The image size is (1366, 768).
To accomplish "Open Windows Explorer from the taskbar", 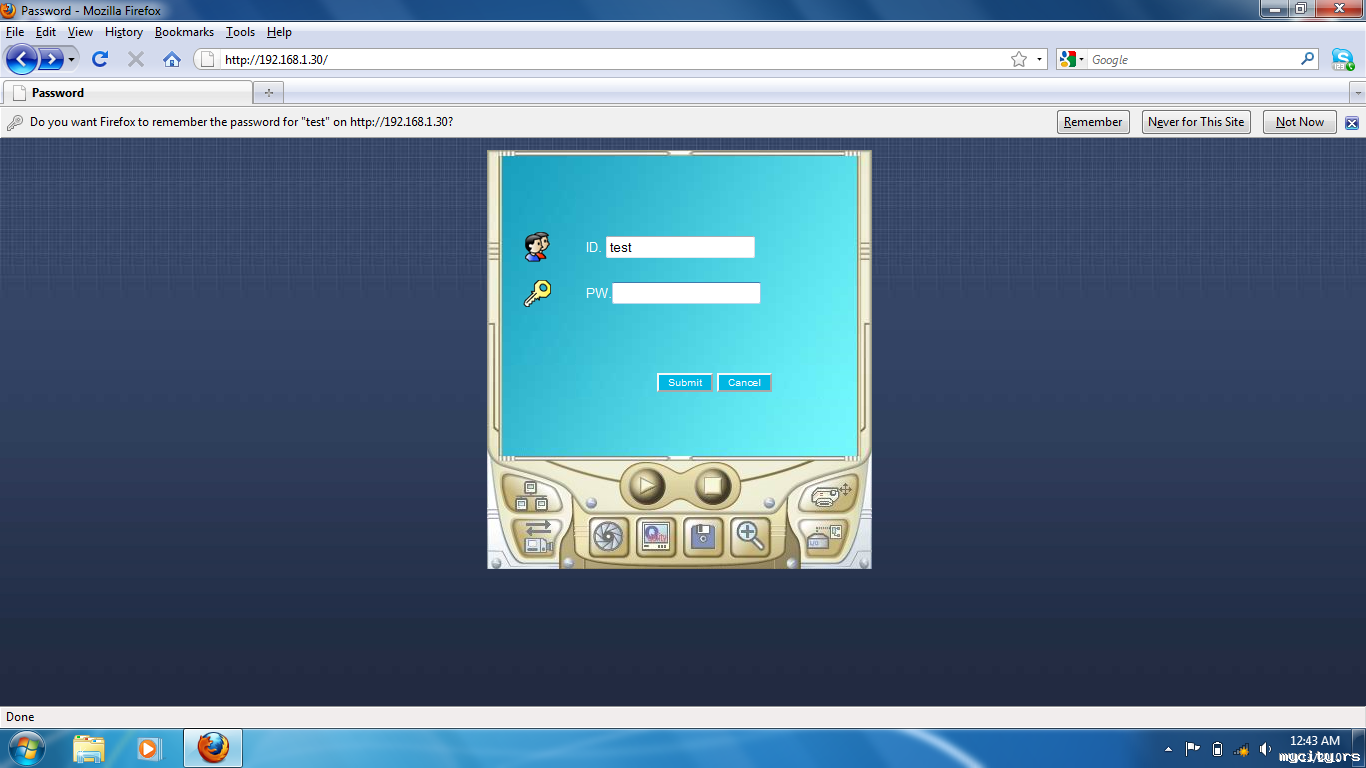I will pyautogui.click(x=89, y=748).
